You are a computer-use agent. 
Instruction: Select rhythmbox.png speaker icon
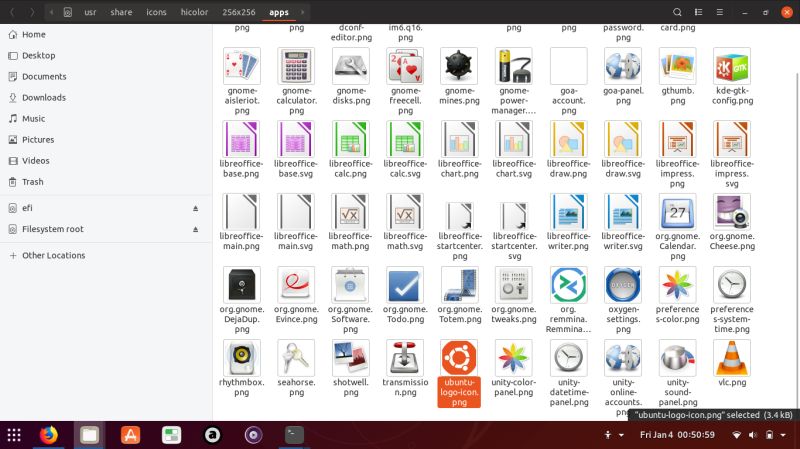point(242,358)
